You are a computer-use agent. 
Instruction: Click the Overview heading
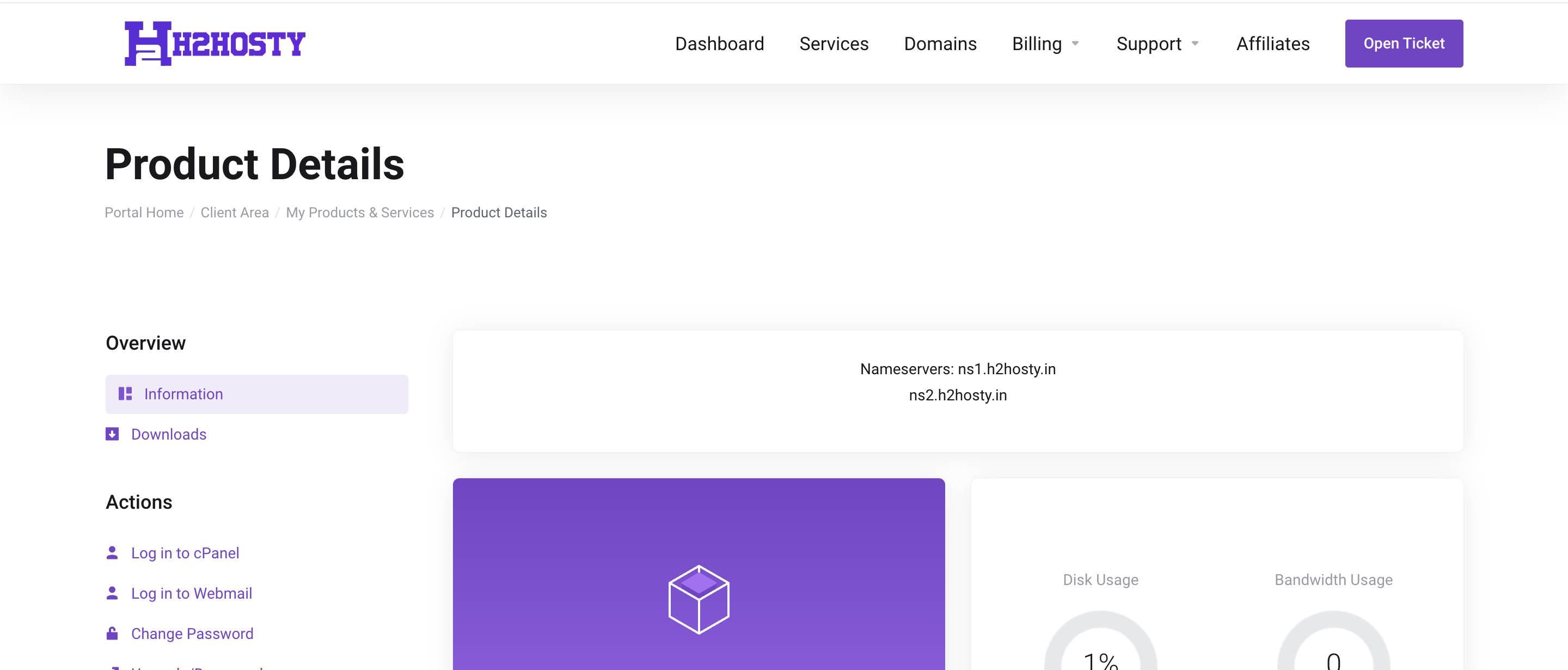(x=145, y=344)
